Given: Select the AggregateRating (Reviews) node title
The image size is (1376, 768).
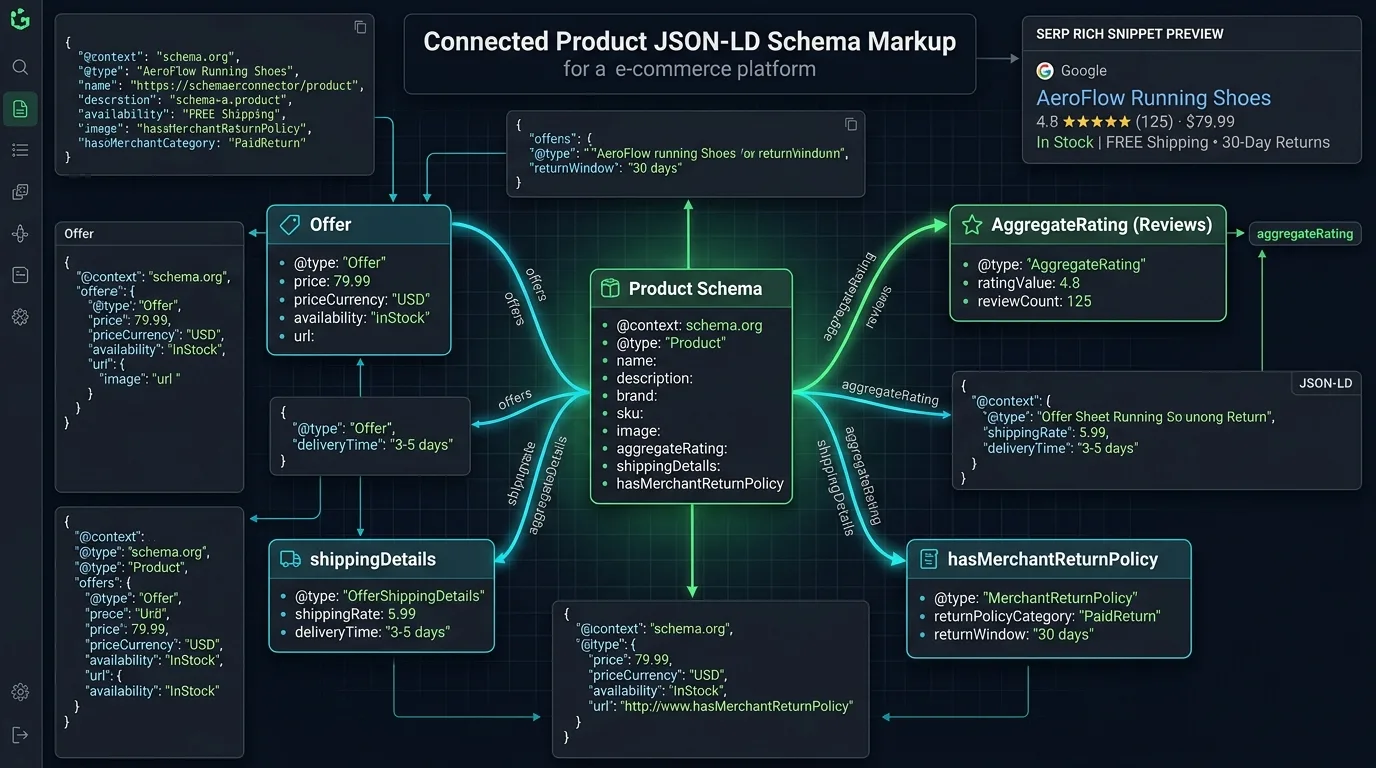Looking at the screenshot, I should (1102, 225).
